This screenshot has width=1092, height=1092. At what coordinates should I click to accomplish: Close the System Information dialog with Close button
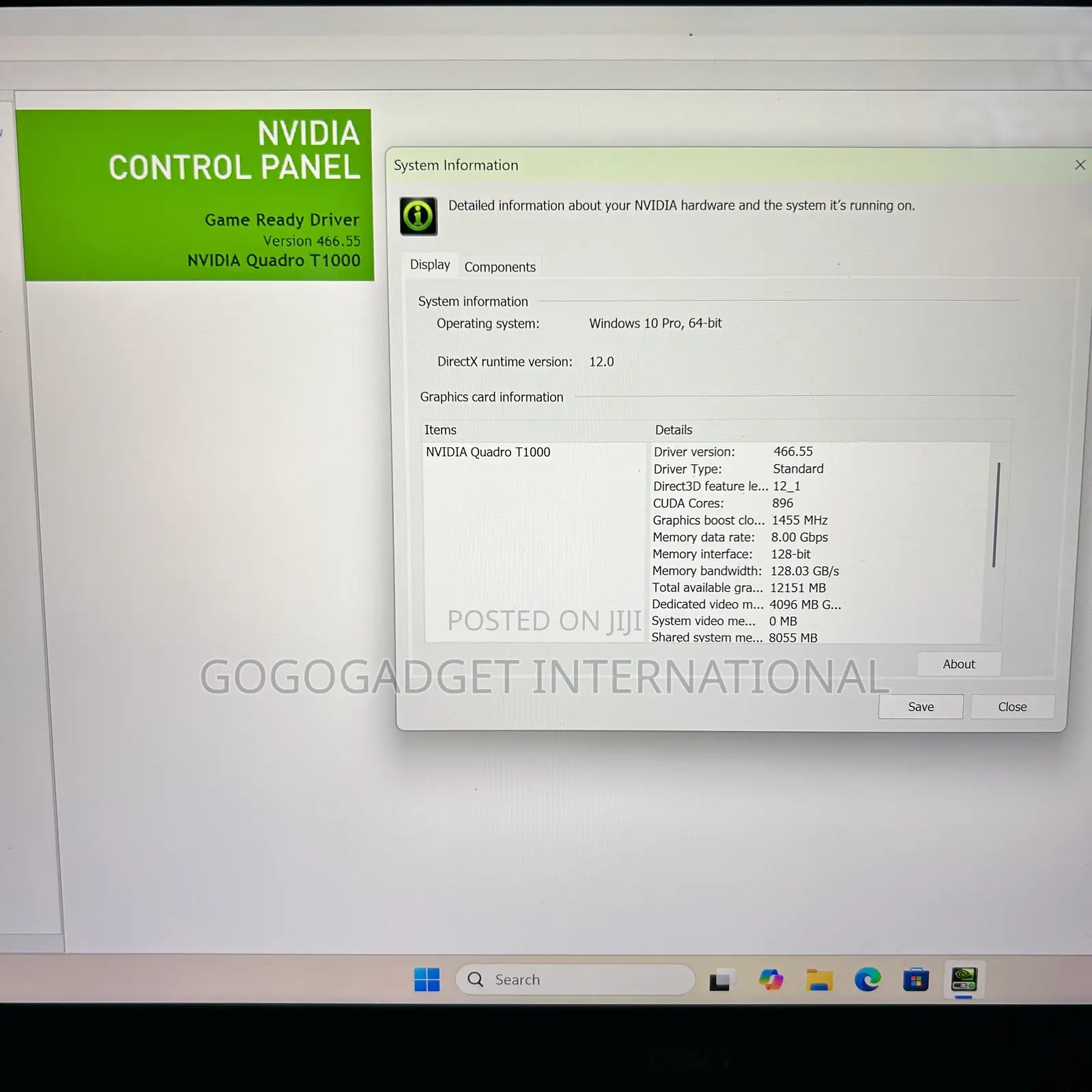click(x=1012, y=707)
